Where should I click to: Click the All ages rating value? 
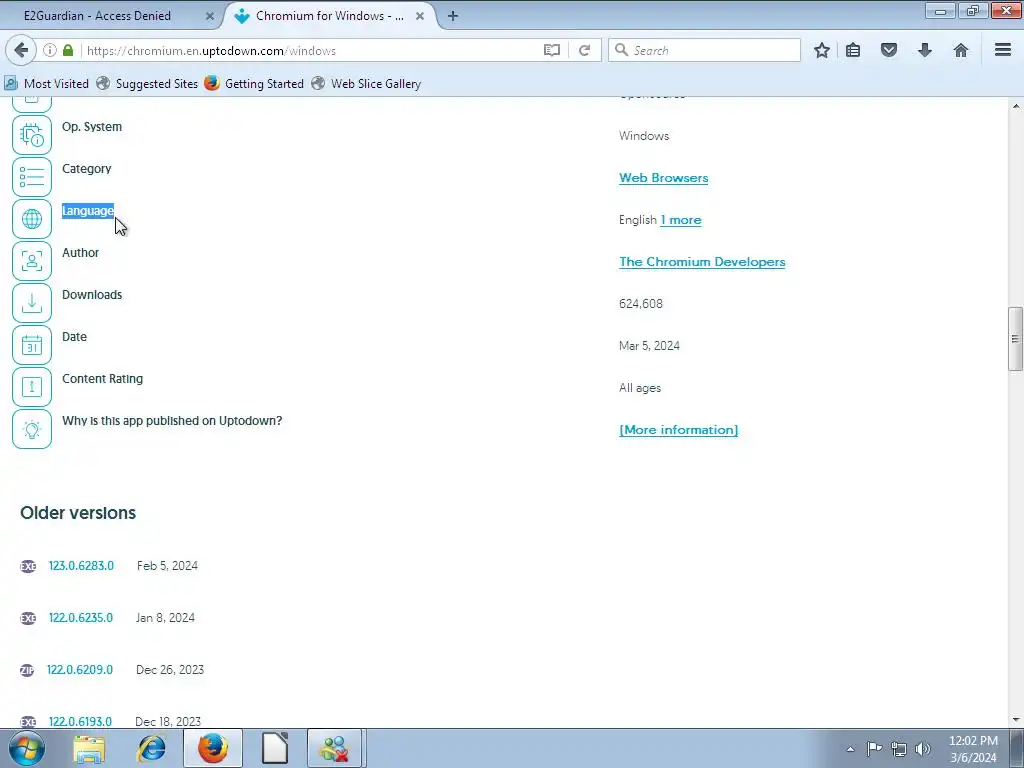click(640, 388)
